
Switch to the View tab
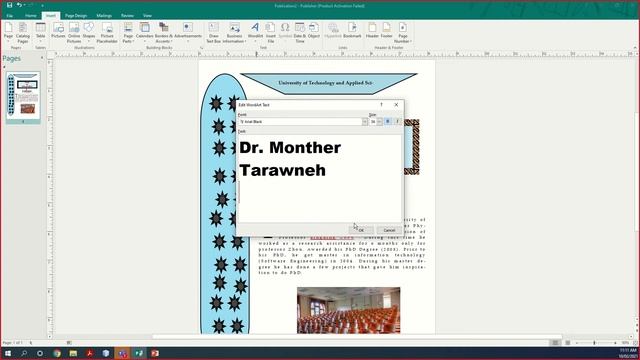tap(147, 16)
